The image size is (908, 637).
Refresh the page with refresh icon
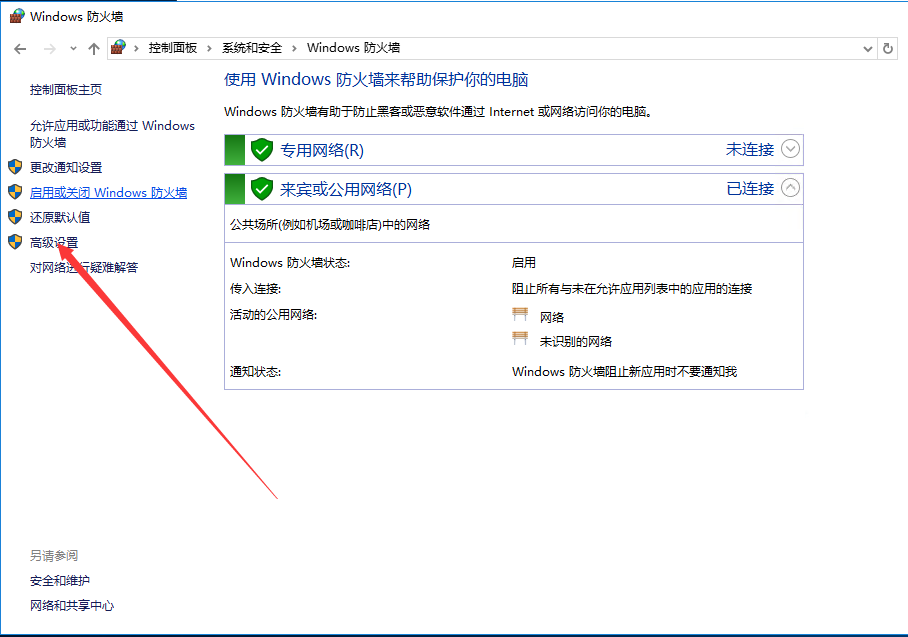pyautogui.click(x=888, y=49)
